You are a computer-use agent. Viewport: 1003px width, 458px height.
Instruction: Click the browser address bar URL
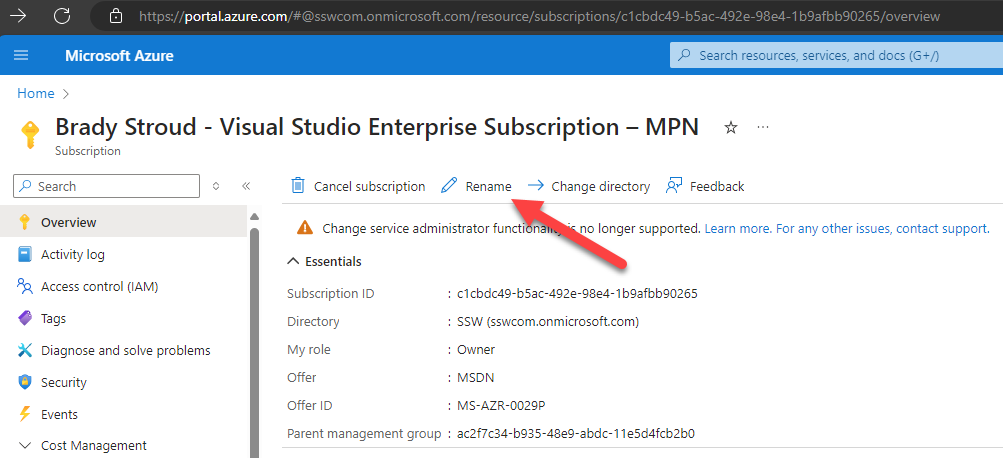540,16
